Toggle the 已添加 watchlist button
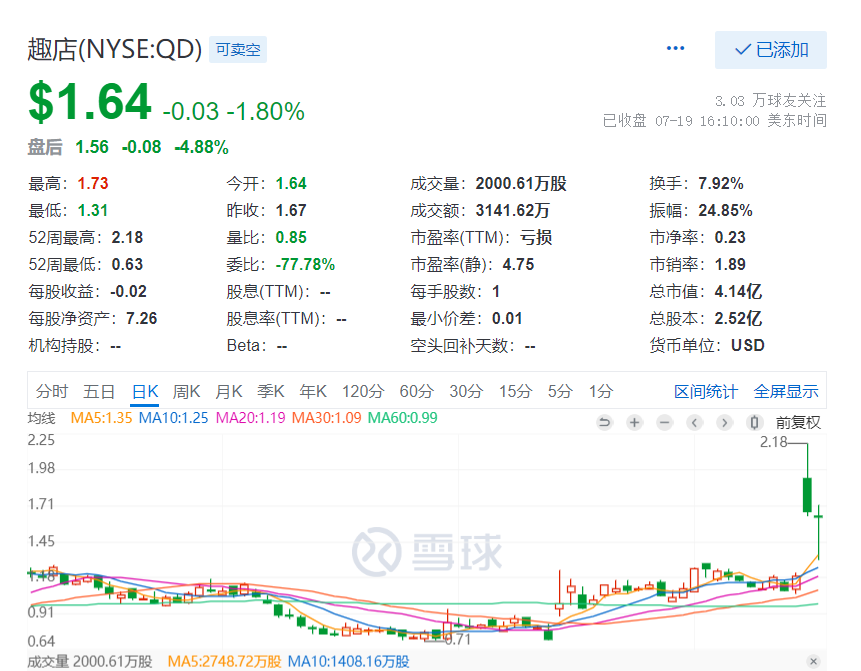 [x=771, y=50]
